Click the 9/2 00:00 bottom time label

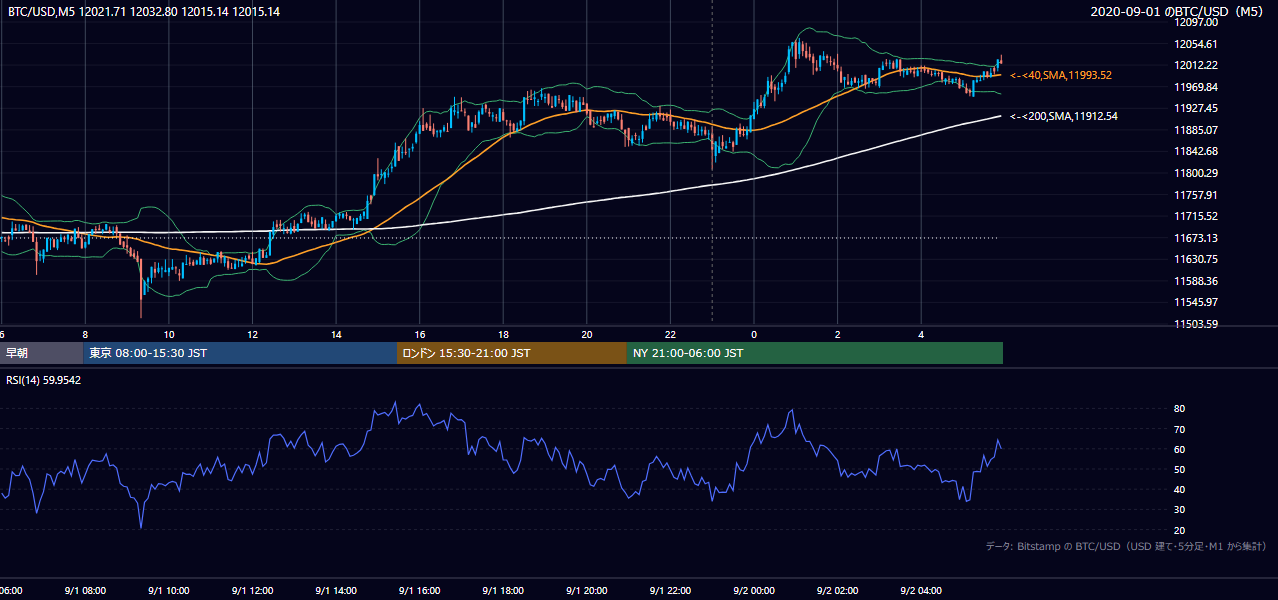pos(754,590)
